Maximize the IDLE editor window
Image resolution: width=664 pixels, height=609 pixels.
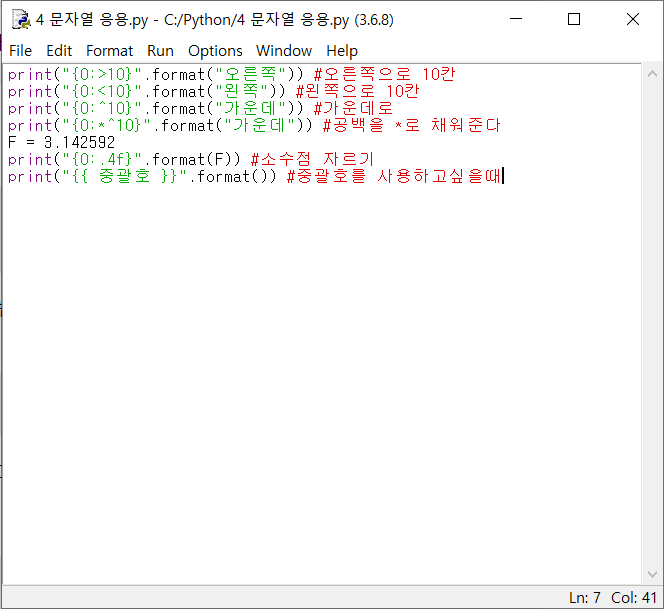pyautogui.click(x=574, y=19)
